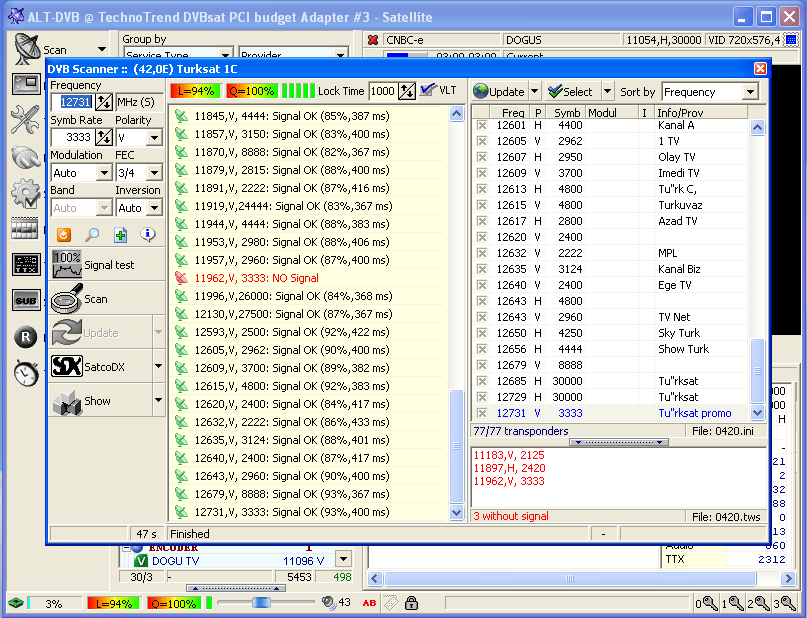
Task: Open the wrench and screwdriver tools icon
Action: tap(25, 119)
